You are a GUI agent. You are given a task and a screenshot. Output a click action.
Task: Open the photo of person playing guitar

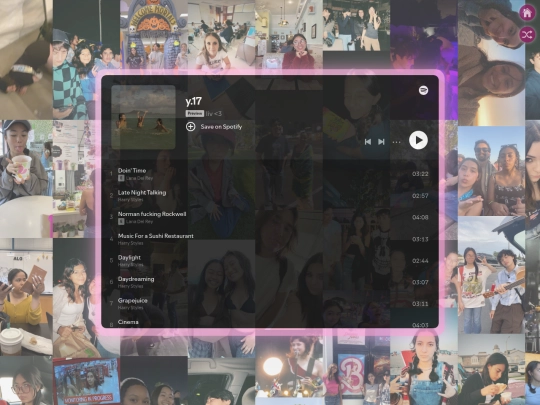click(x=491, y=276)
